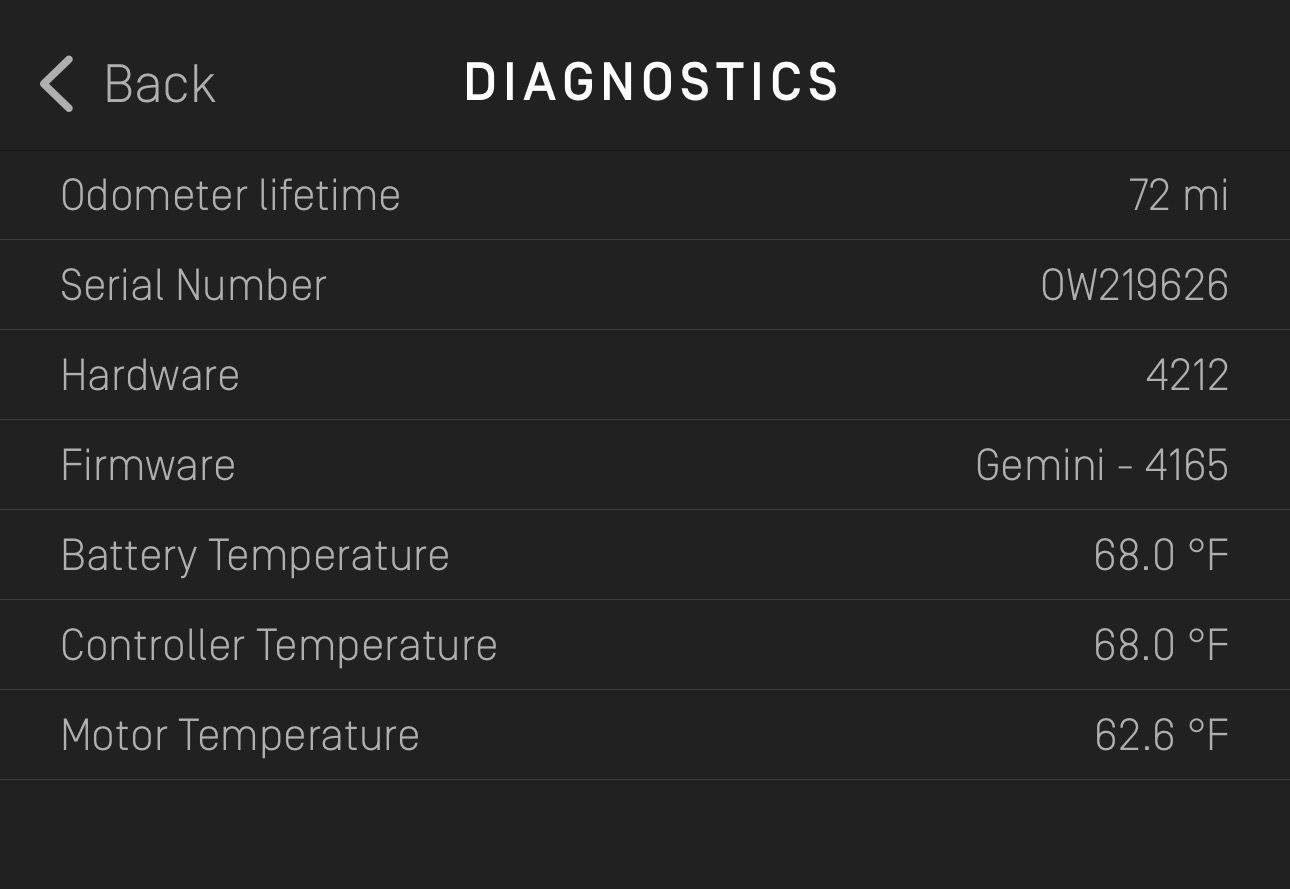
Task: Tap the DIAGNOSTICS page title
Action: [652, 82]
